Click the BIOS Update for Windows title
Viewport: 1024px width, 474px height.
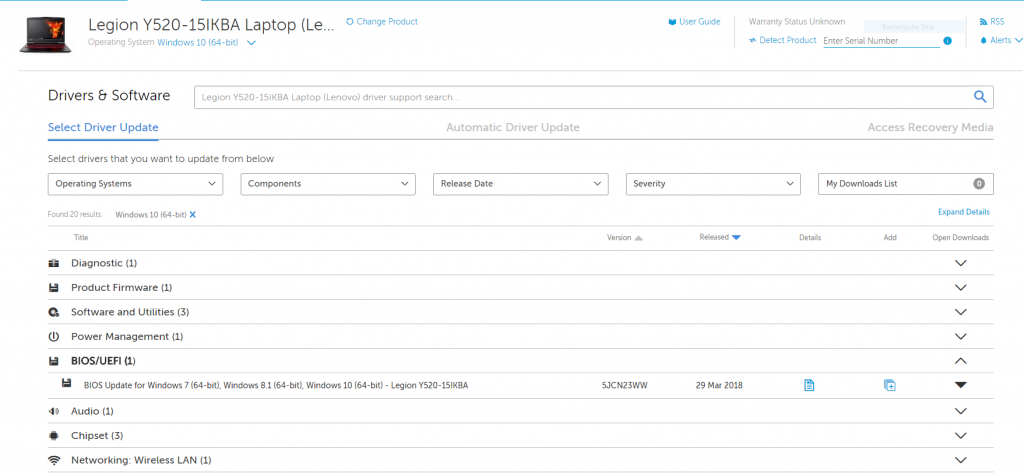[276, 385]
